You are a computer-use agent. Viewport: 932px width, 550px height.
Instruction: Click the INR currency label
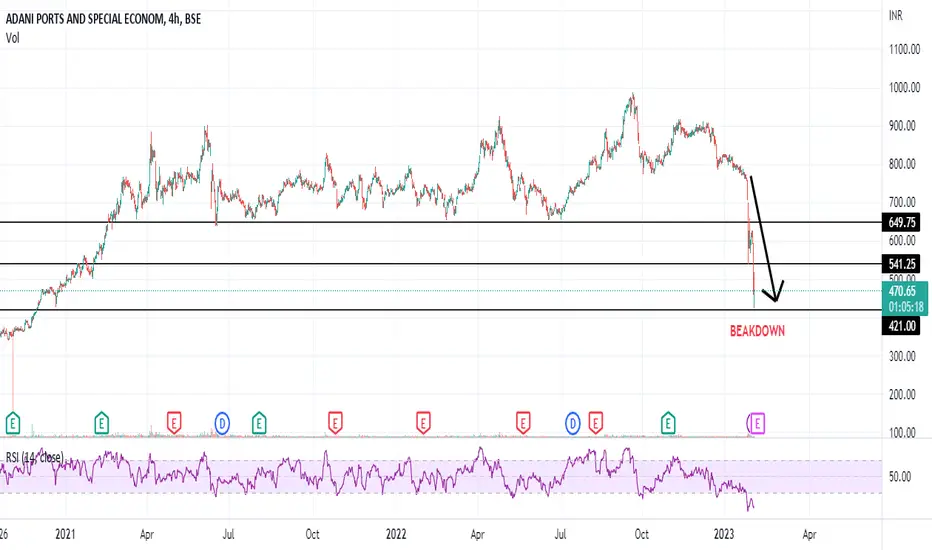[896, 15]
